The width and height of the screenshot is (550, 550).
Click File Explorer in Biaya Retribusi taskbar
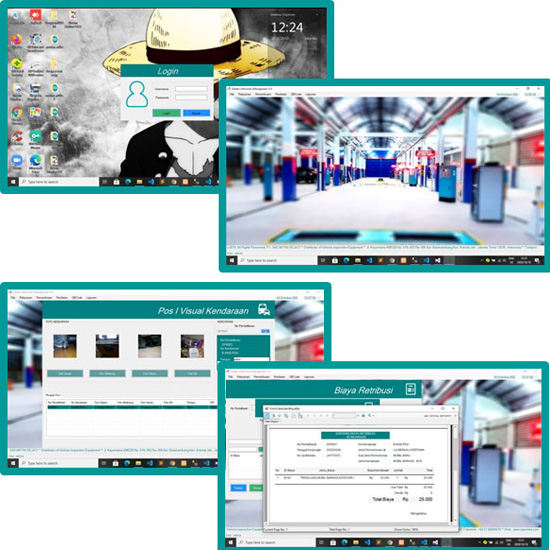click(356, 542)
